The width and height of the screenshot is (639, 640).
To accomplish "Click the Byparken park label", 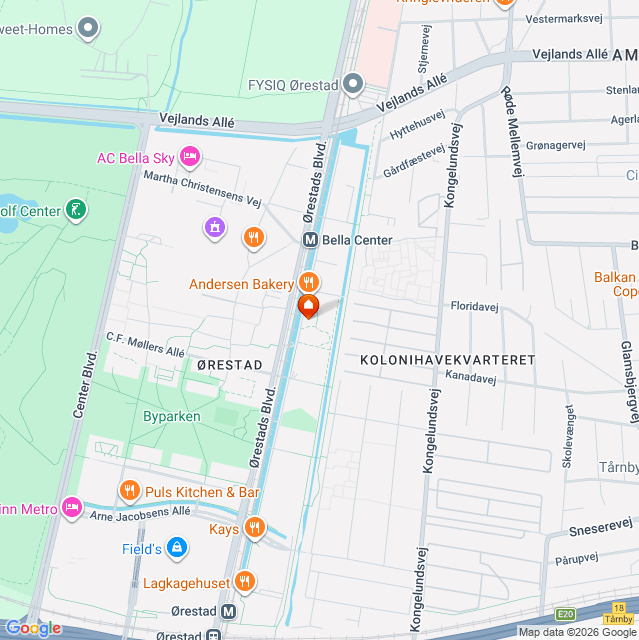I will (172, 416).
